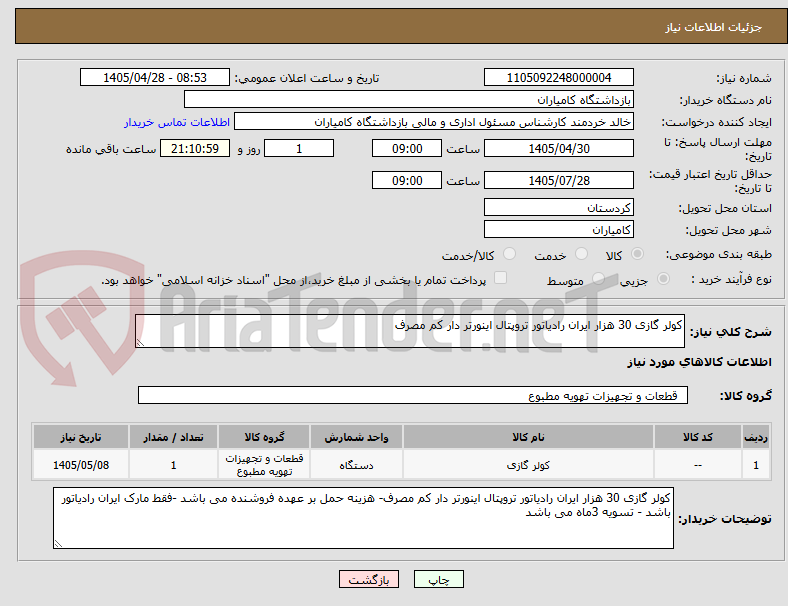This screenshot has width=788, height=606.
Task: Click the requester field خالد خردمند
Action: click(434, 122)
